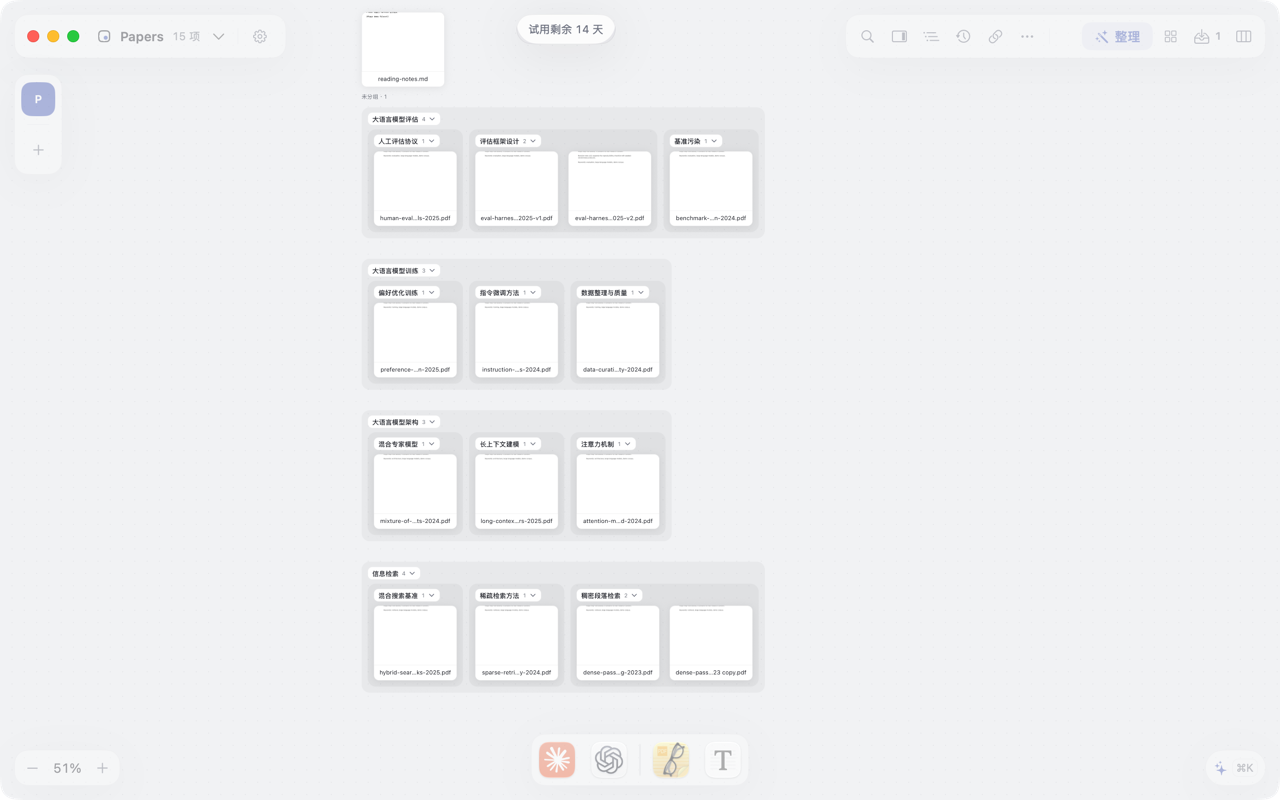This screenshot has width=1280, height=800.
Task: Open canvas settings gear next to Papers
Action: (x=260, y=37)
